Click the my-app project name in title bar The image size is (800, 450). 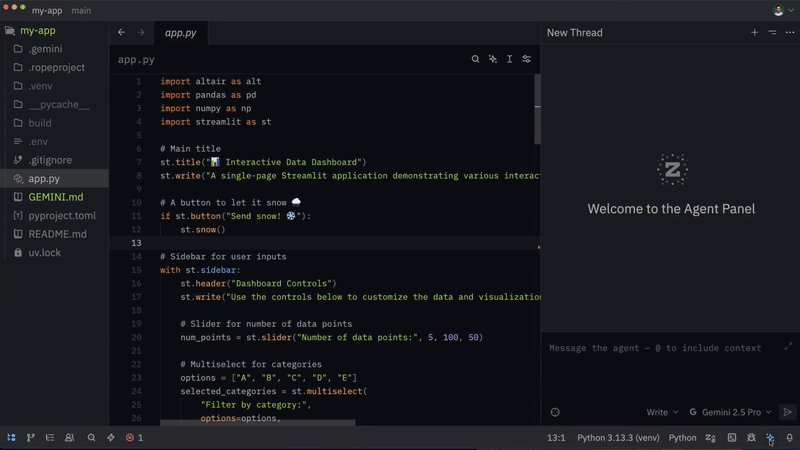(x=47, y=10)
